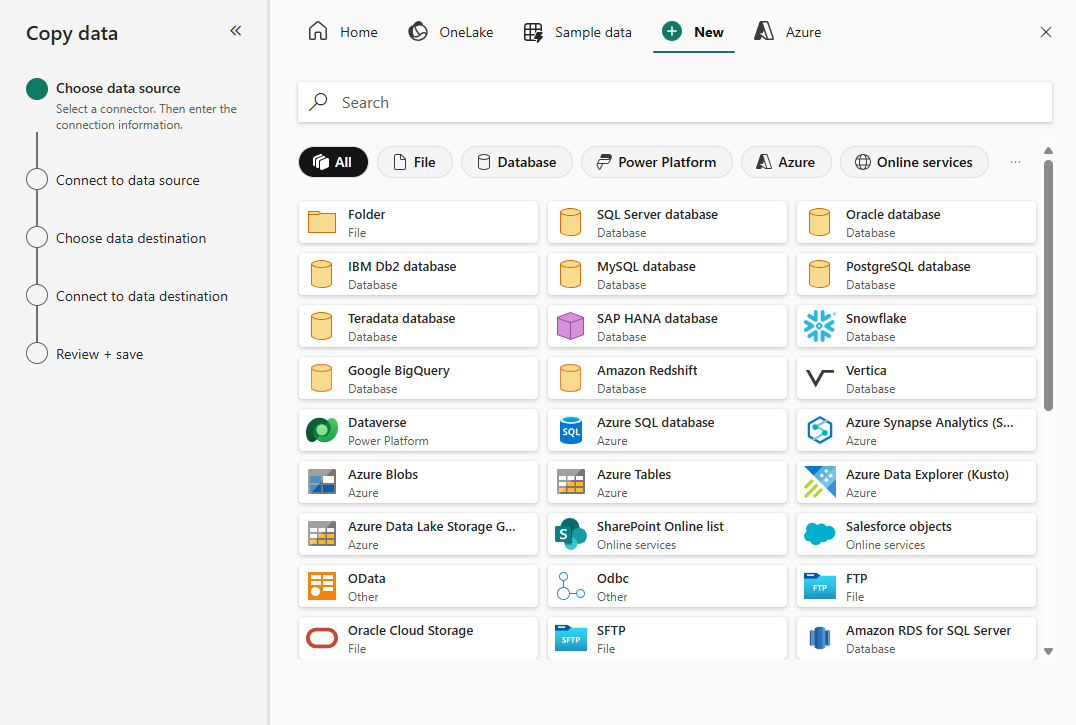Filter connectors by Database category
The width and height of the screenshot is (1076, 725).
(x=517, y=163)
